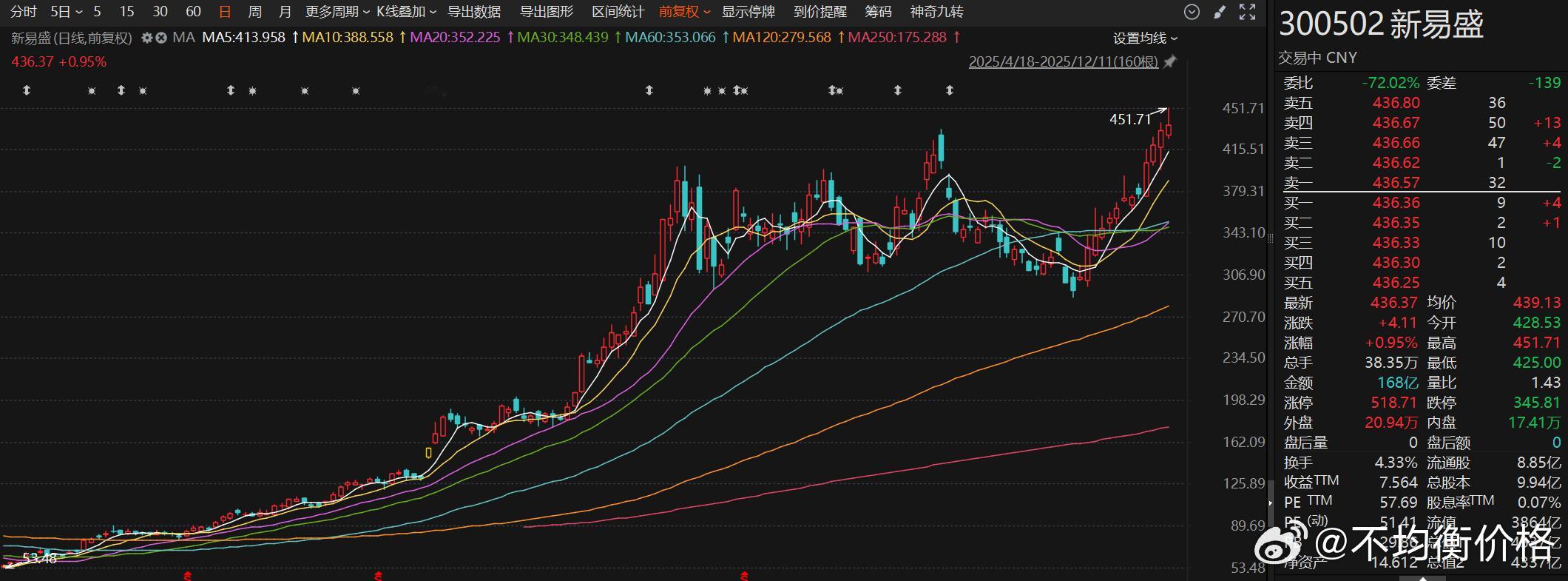Click the 导出图形 button
1568x581 pixels.
[x=547, y=12]
